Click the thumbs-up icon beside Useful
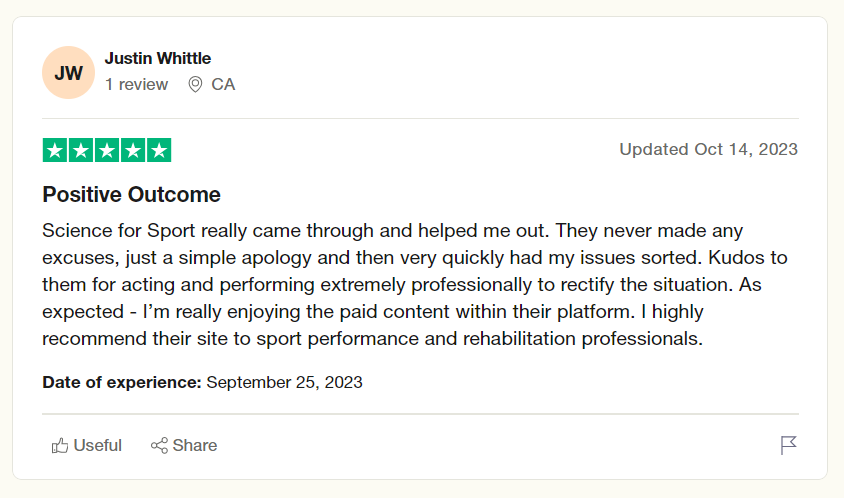 [x=60, y=445]
